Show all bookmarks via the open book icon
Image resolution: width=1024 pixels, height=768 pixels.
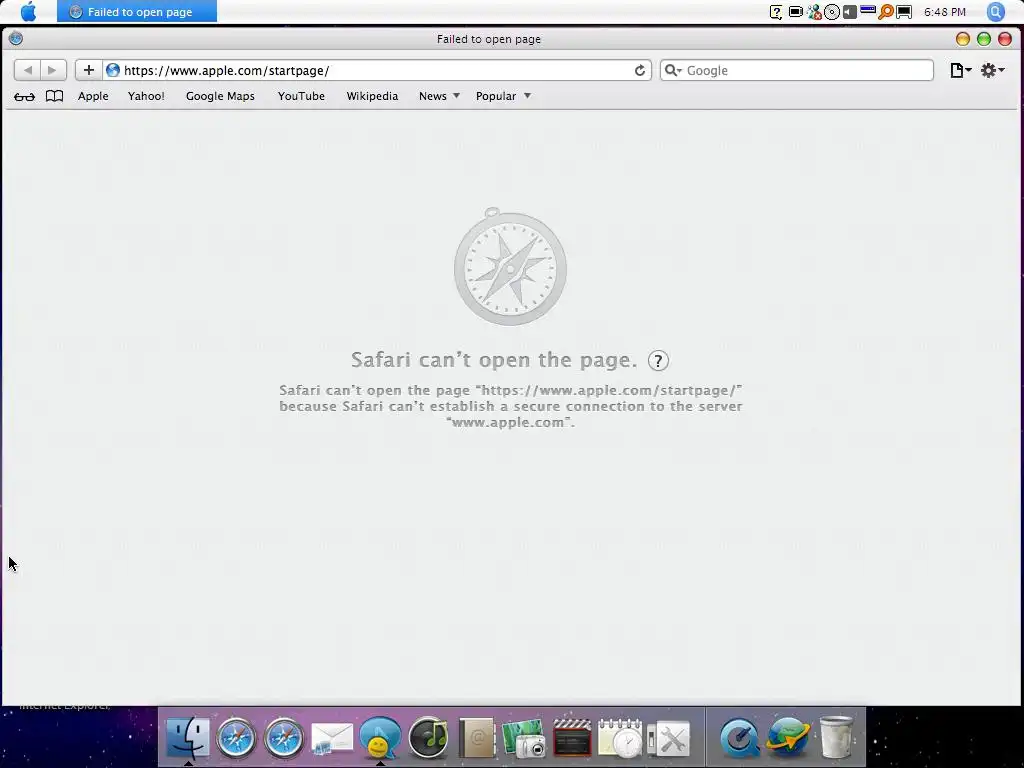click(x=54, y=96)
